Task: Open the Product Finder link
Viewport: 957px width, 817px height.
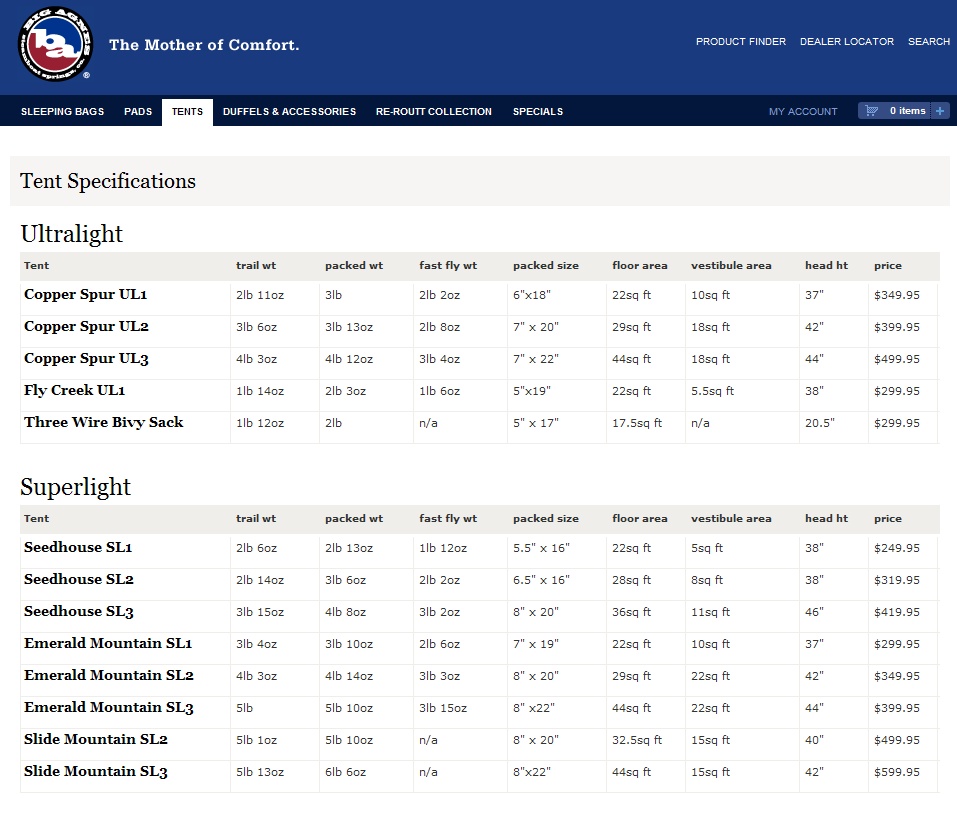Action: (741, 41)
